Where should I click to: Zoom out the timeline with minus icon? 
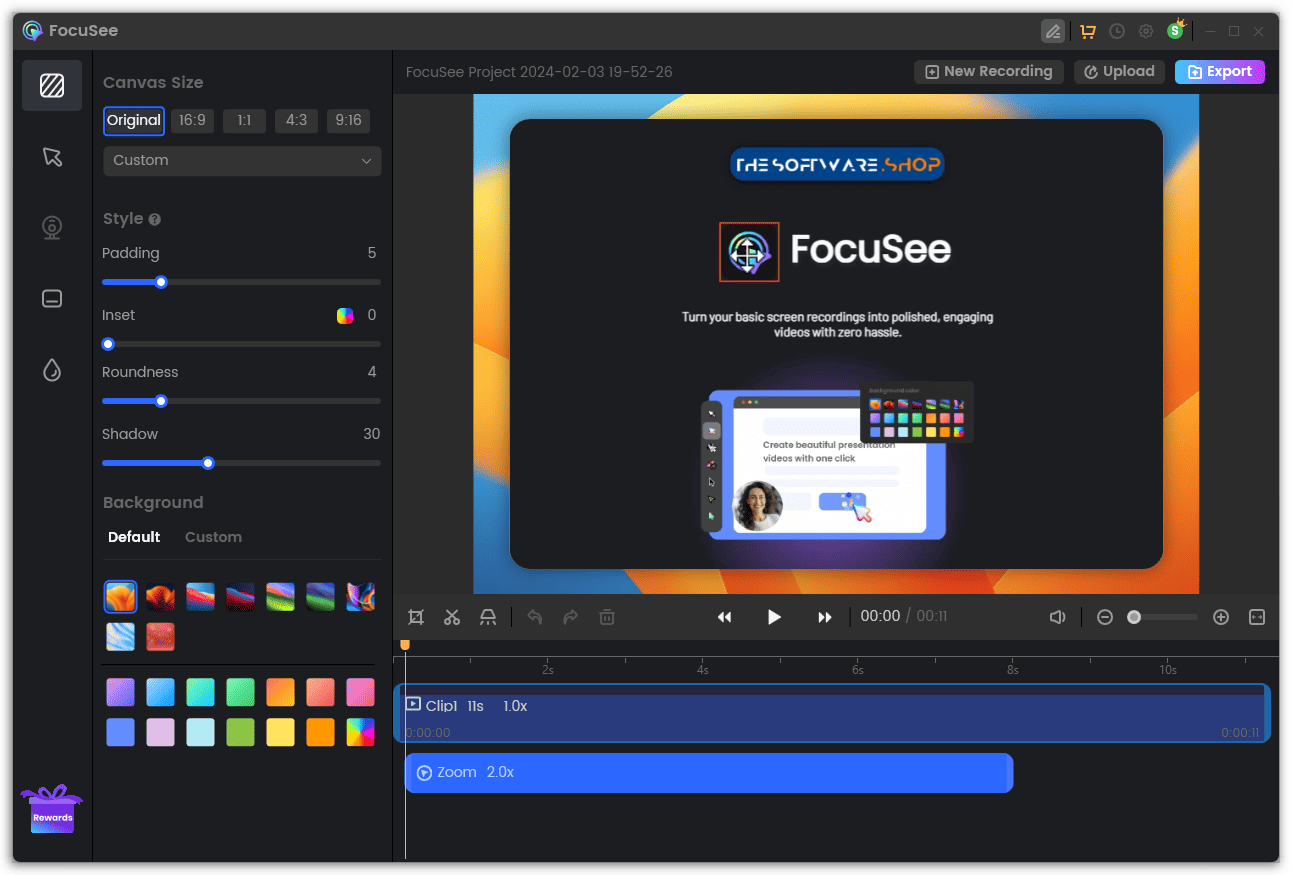pos(1105,617)
